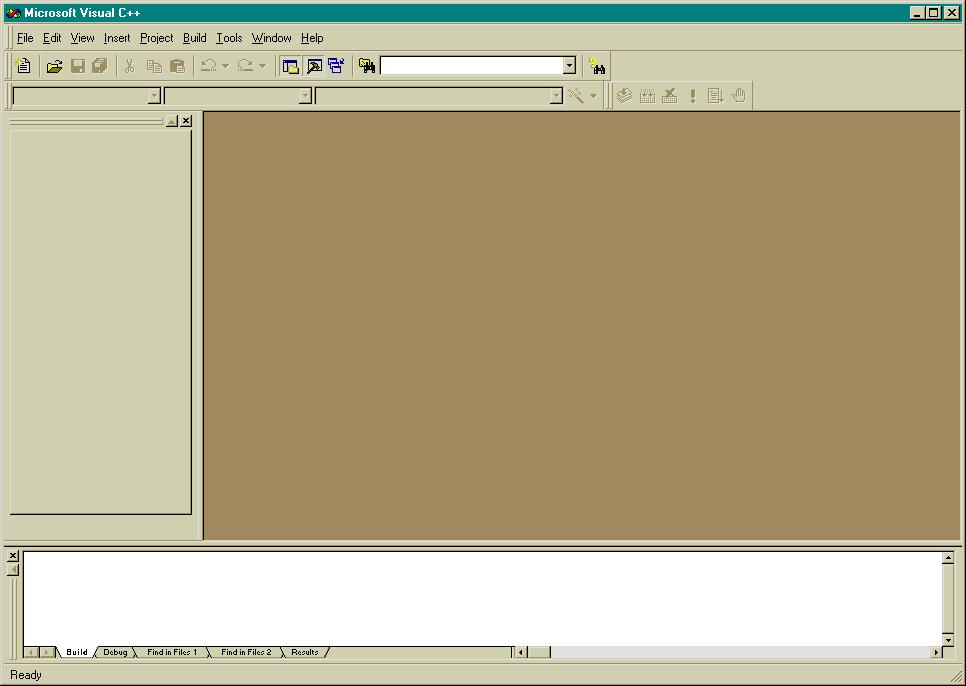The height and width of the screenshot is (686, 966).
Task: Click the Execute Program exclamation icon
Action: 692,95
